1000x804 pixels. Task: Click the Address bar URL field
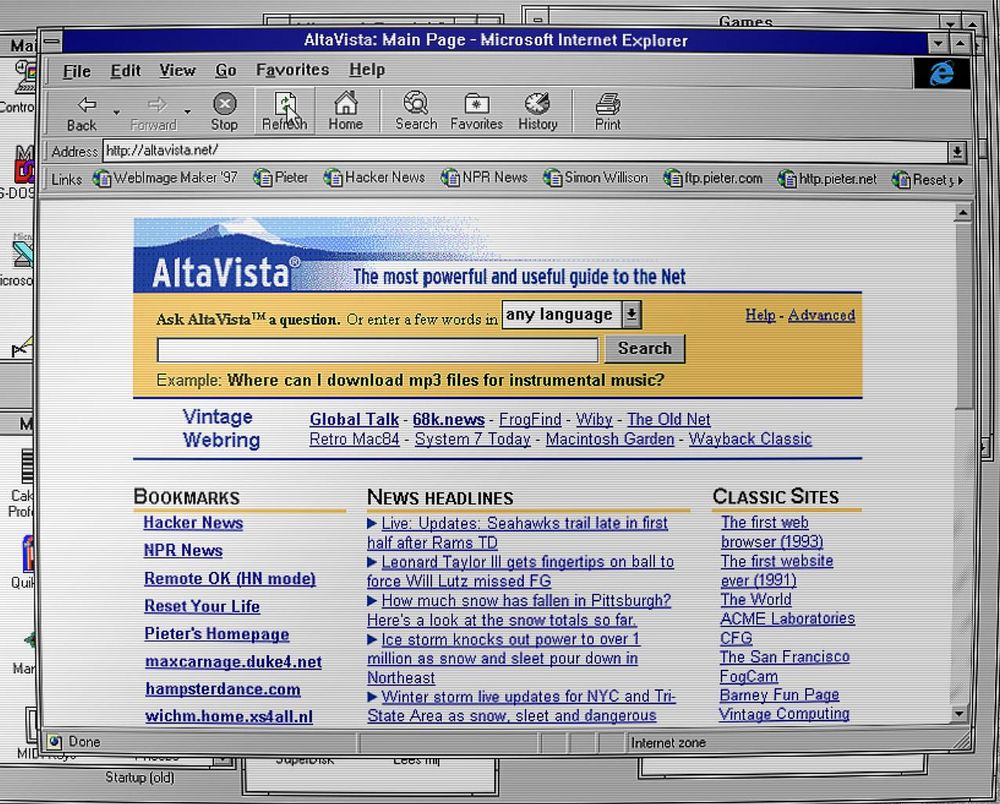pos(526,151)
